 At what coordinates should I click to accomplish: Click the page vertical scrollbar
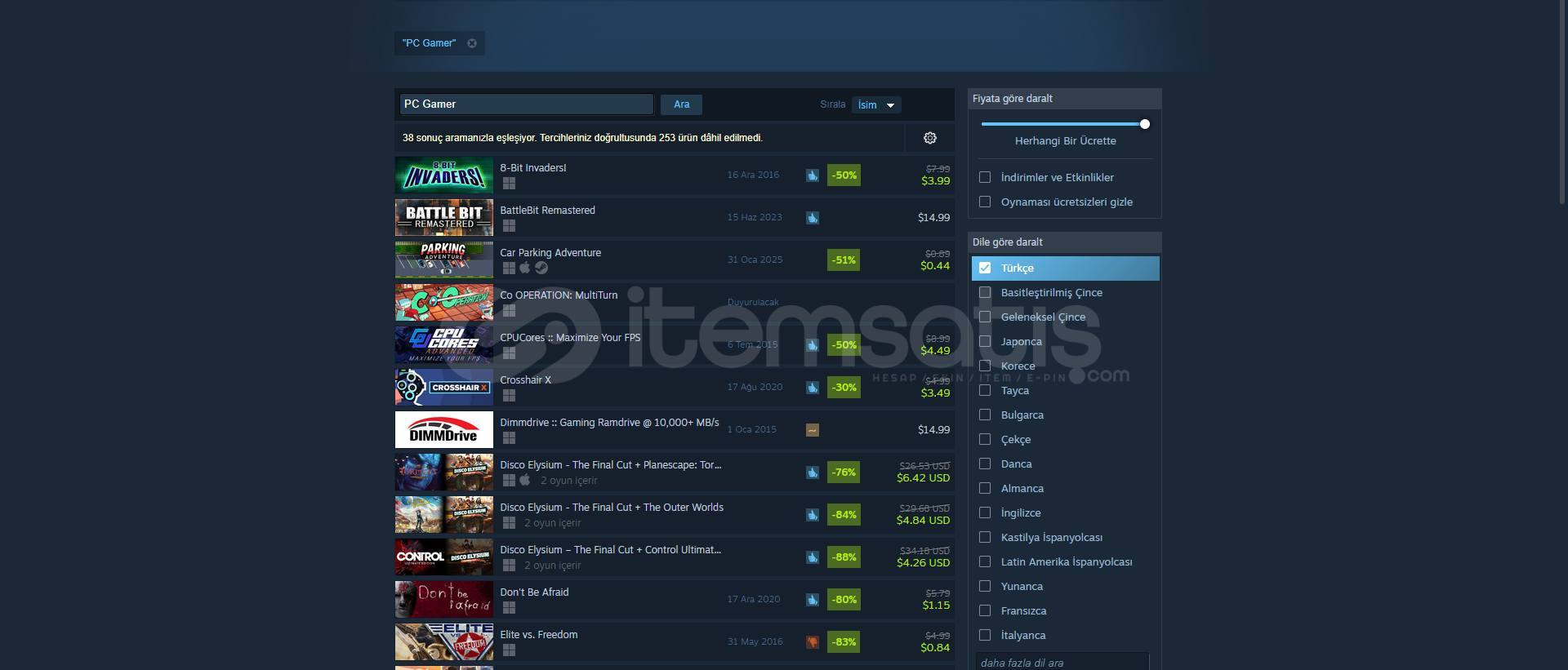pos(1562,102)
